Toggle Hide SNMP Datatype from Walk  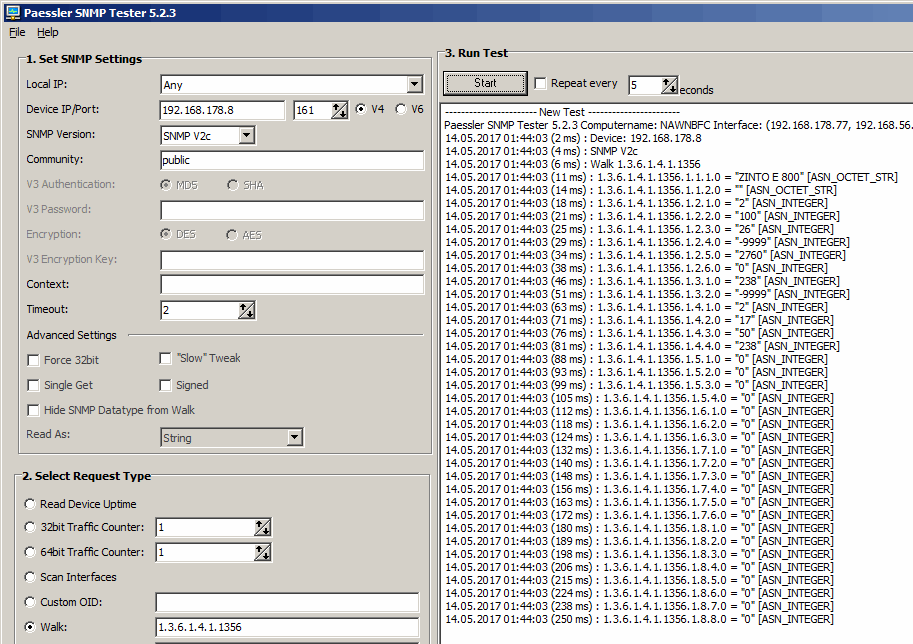coord(33,411)
